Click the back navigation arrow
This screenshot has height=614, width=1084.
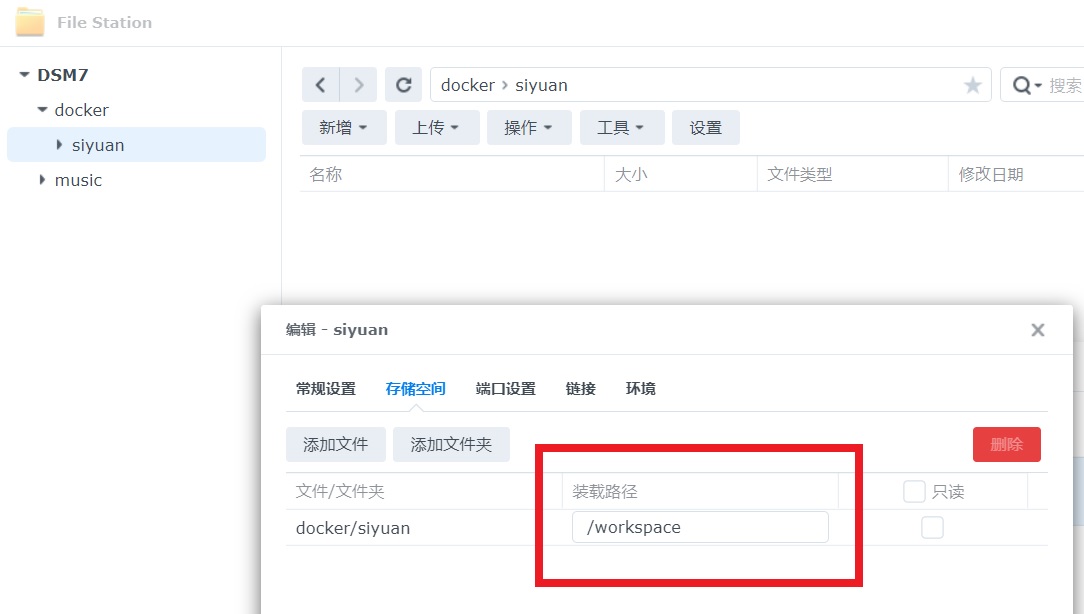(320, 85)
